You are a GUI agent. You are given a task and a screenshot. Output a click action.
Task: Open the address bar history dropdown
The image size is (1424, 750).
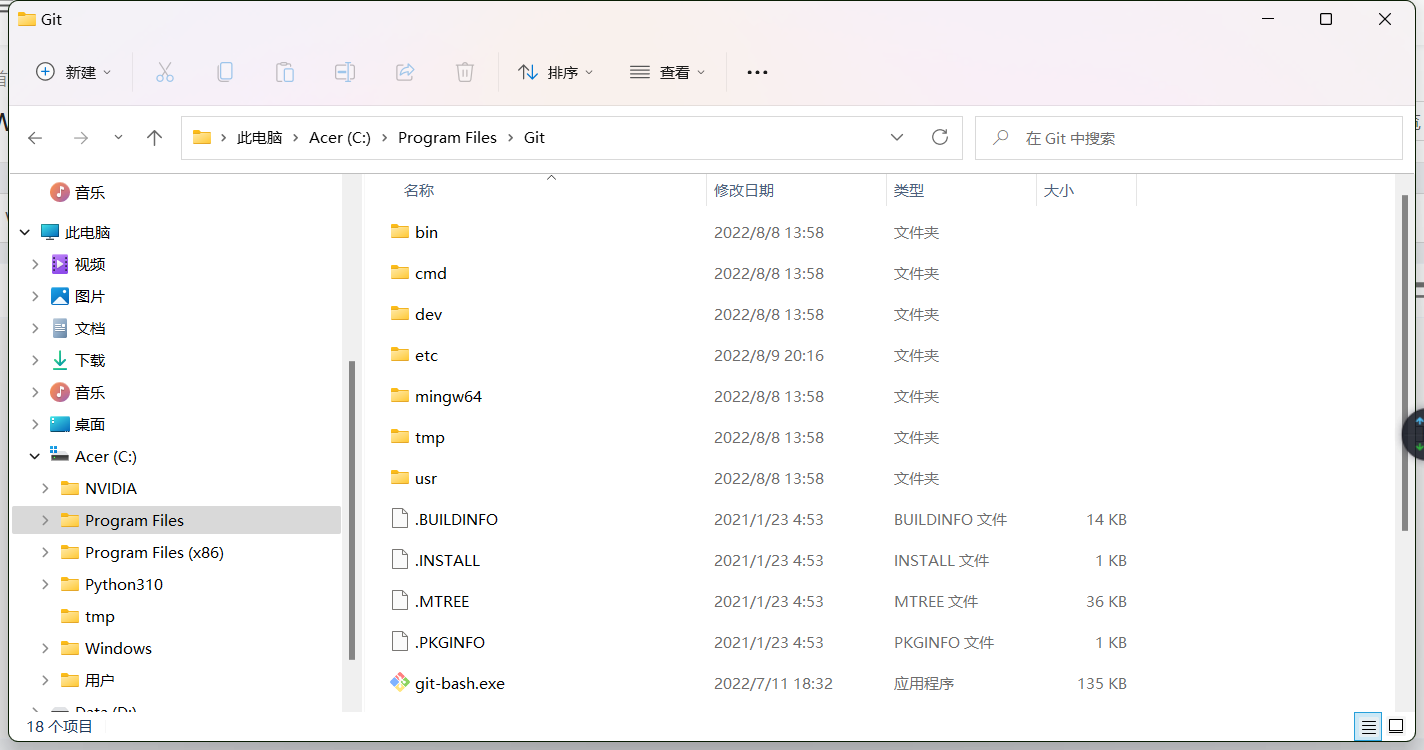(x=897, y=138)
